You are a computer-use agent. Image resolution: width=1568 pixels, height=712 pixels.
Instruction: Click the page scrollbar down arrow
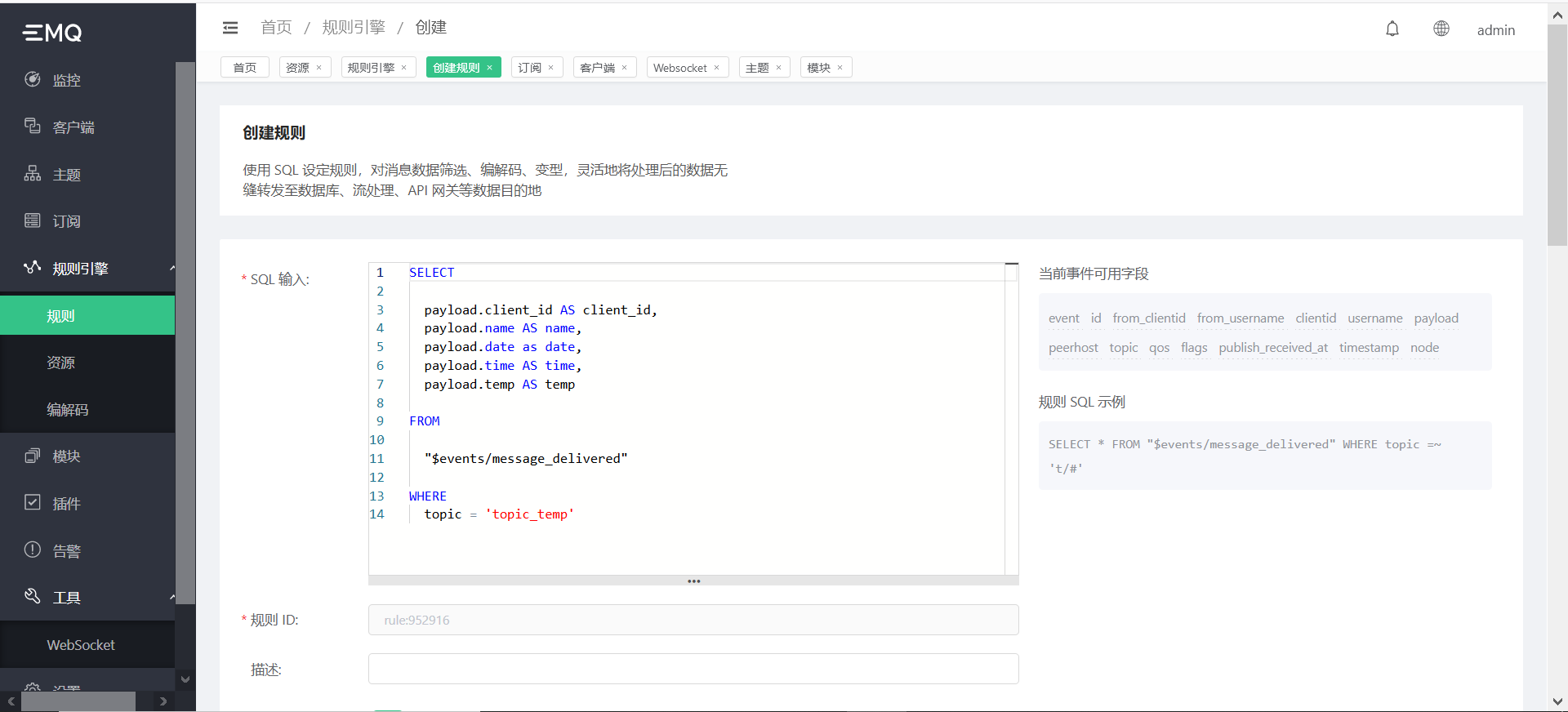[x=1557, y=701]
